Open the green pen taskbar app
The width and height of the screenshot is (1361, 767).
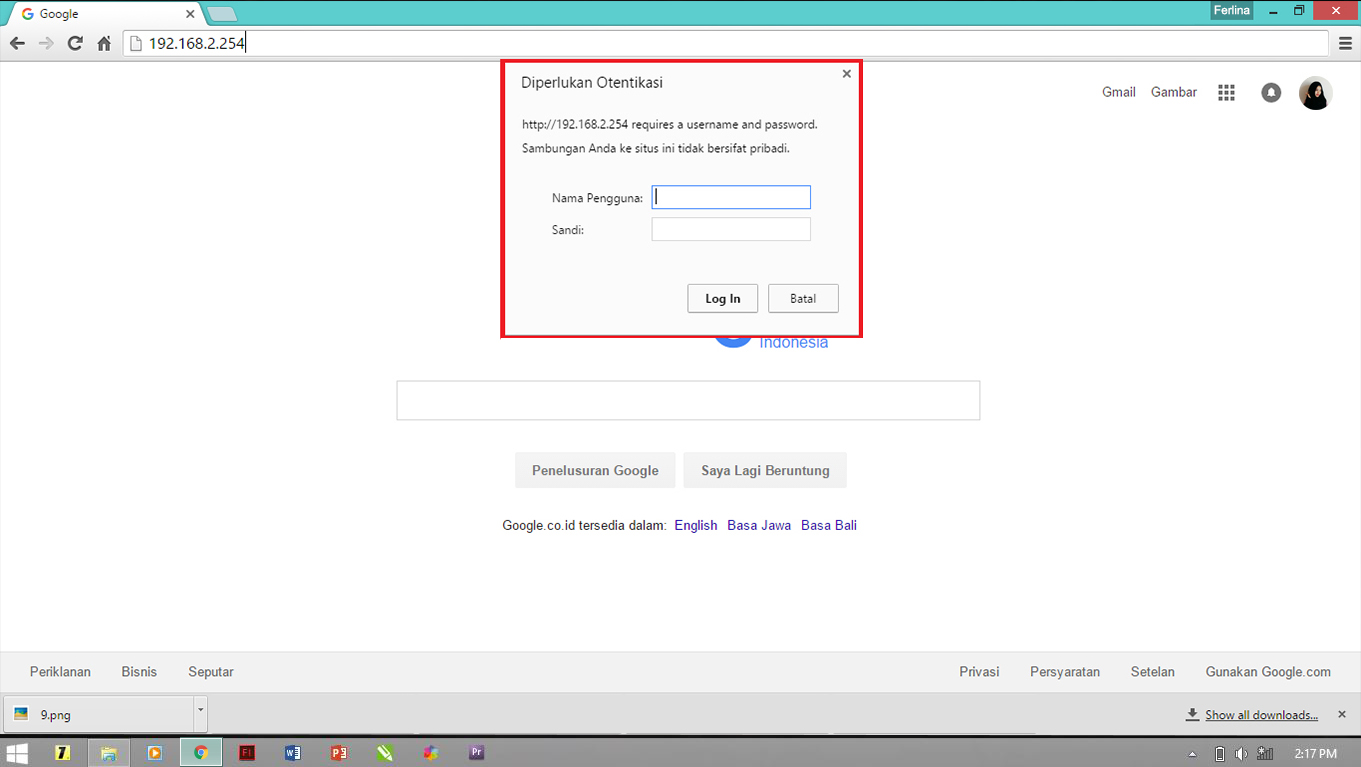click(x=385, y=753)
